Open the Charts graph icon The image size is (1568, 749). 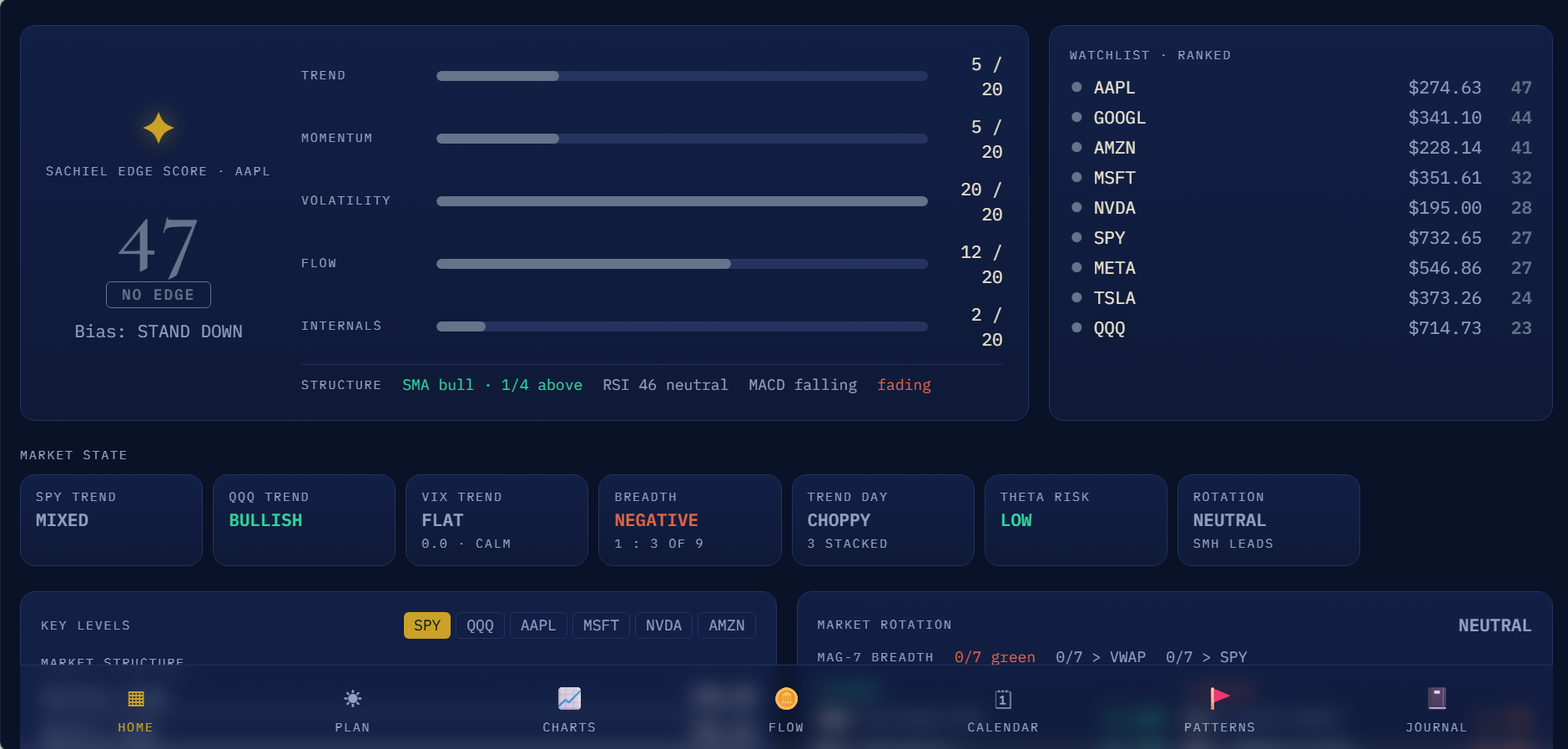tap(569, 698)
